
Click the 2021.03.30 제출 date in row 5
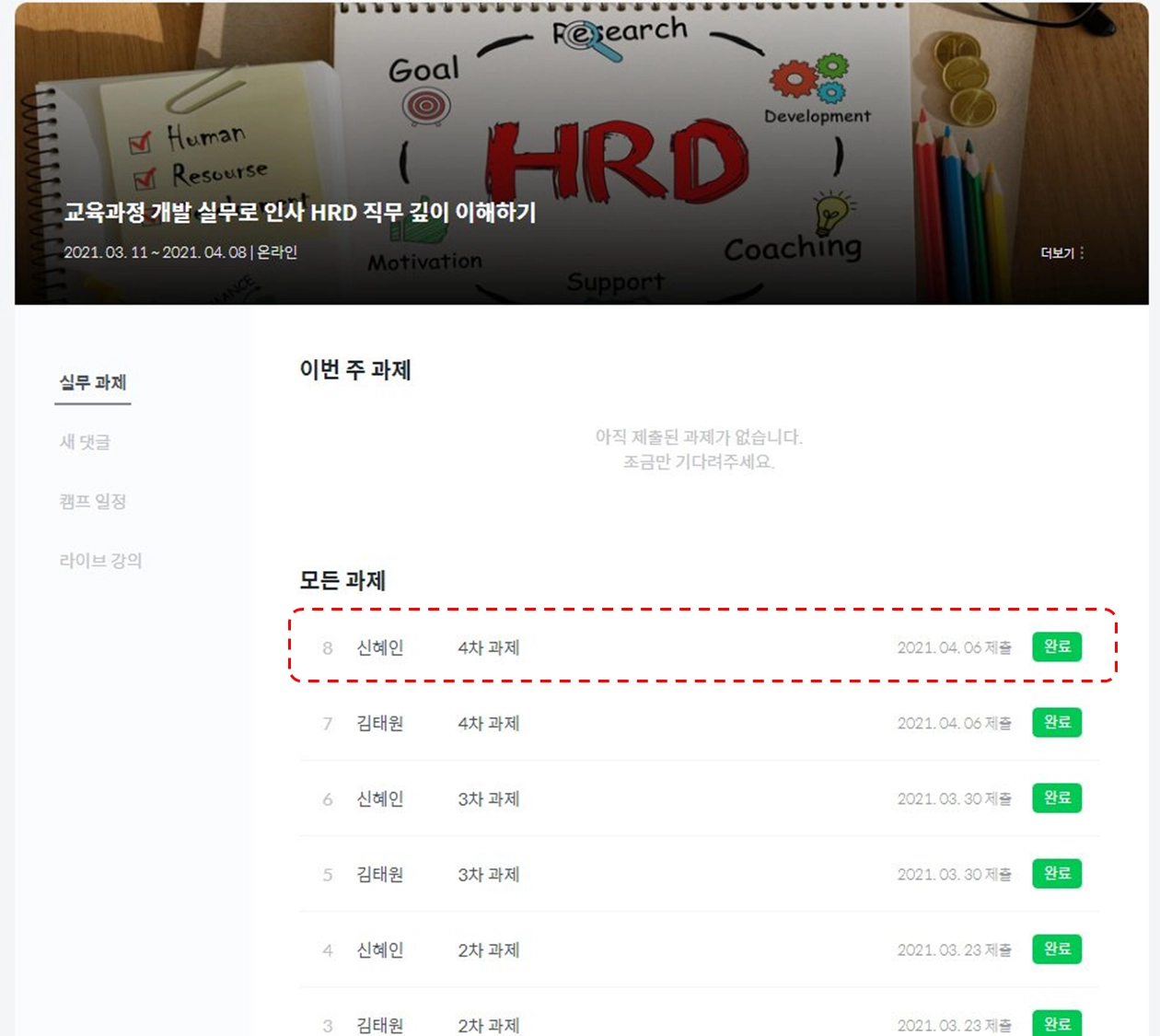tap(955, 875)
